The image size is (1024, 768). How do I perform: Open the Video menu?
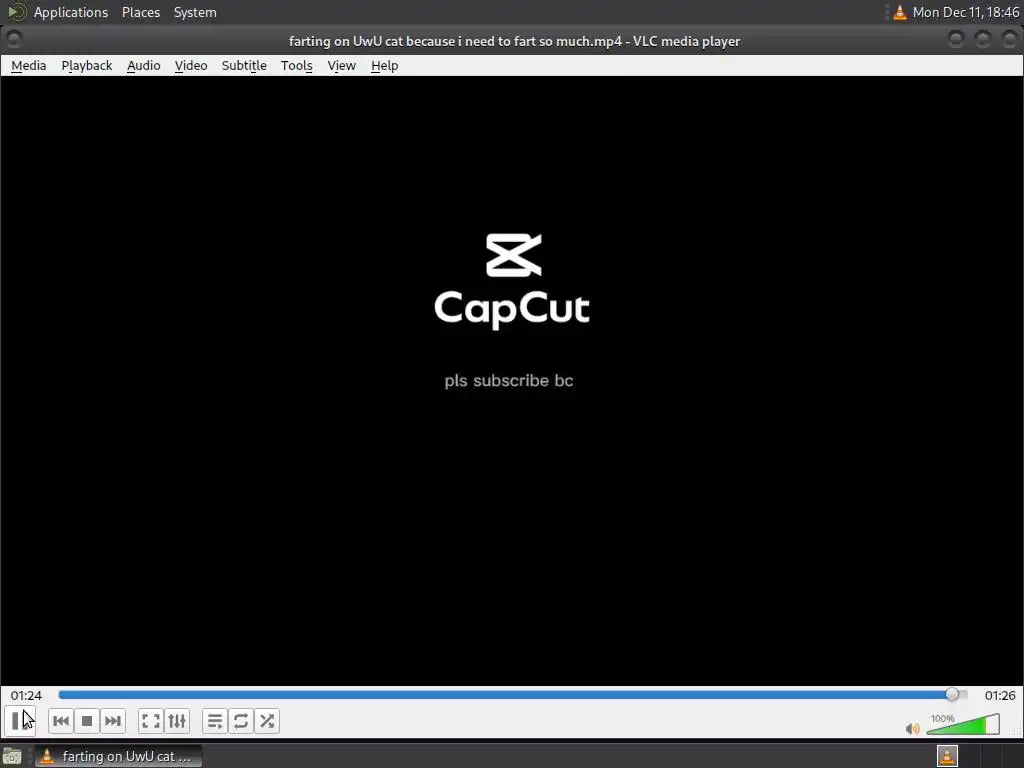(191, 65)
